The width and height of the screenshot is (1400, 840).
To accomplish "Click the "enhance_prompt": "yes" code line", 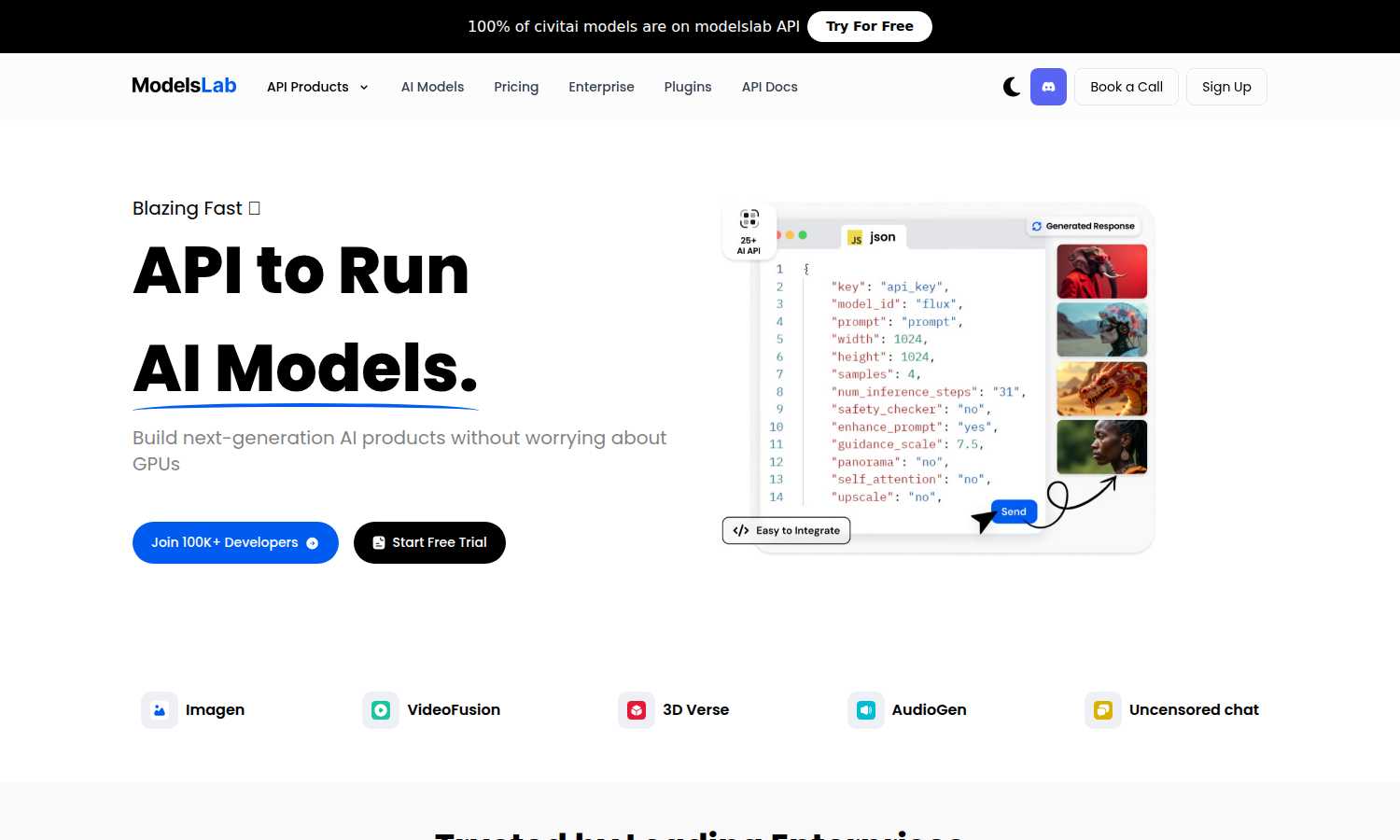I will click(914, 427).
